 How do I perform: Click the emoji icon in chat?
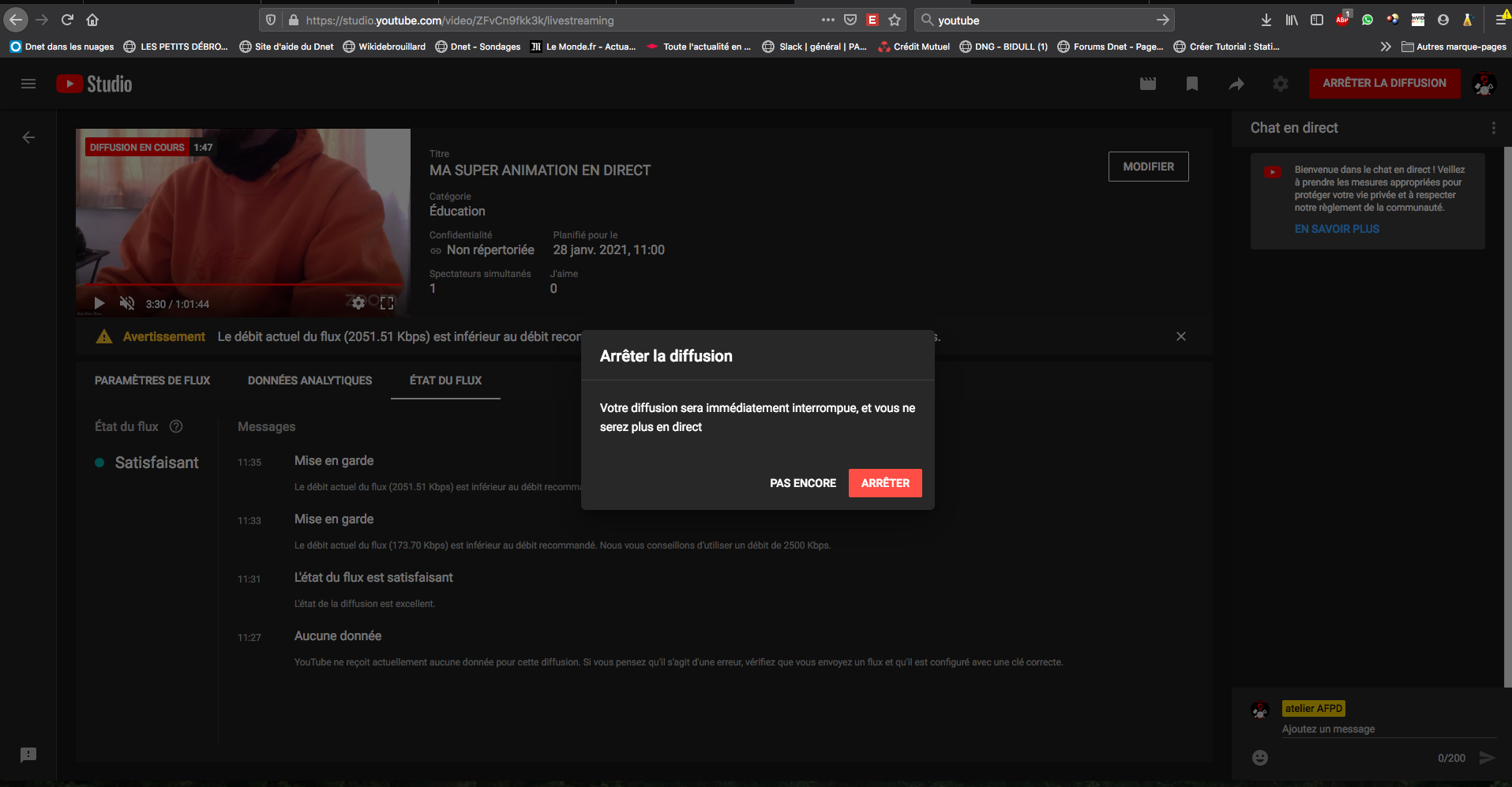click(1260, 758)
